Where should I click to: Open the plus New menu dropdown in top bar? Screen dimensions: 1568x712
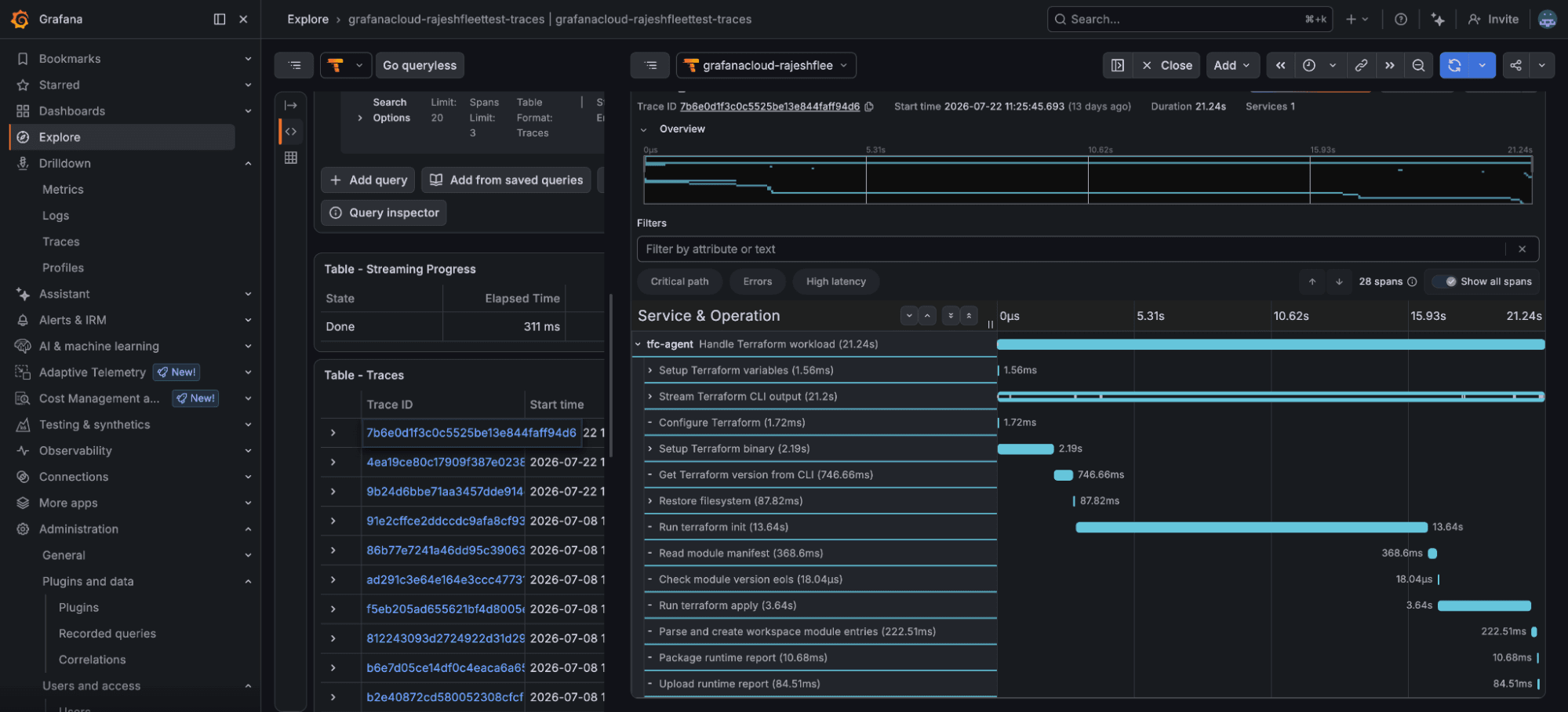click(1356, 19)
